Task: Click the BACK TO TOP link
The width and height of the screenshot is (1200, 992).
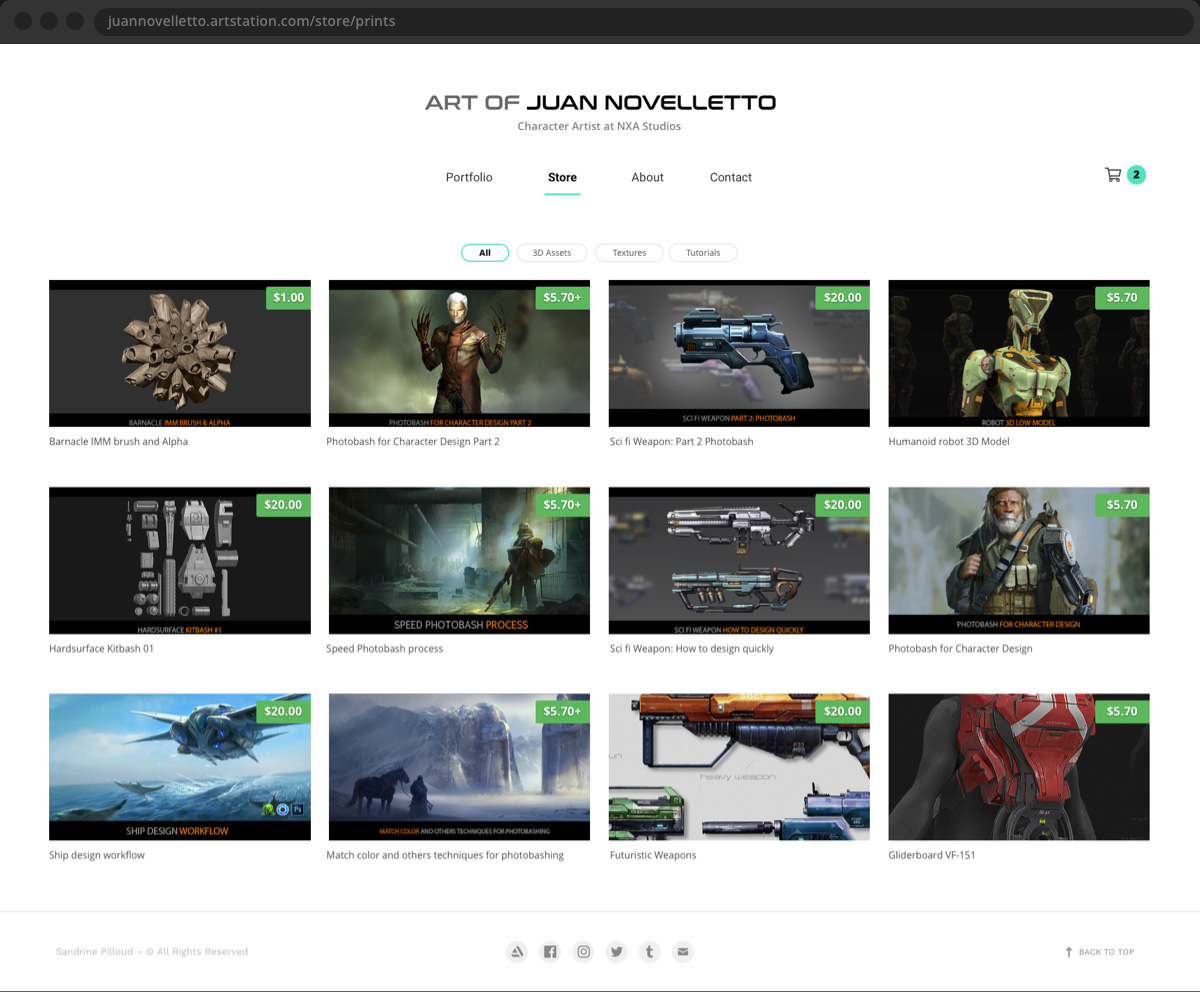Action: [x=1106, y=951]
